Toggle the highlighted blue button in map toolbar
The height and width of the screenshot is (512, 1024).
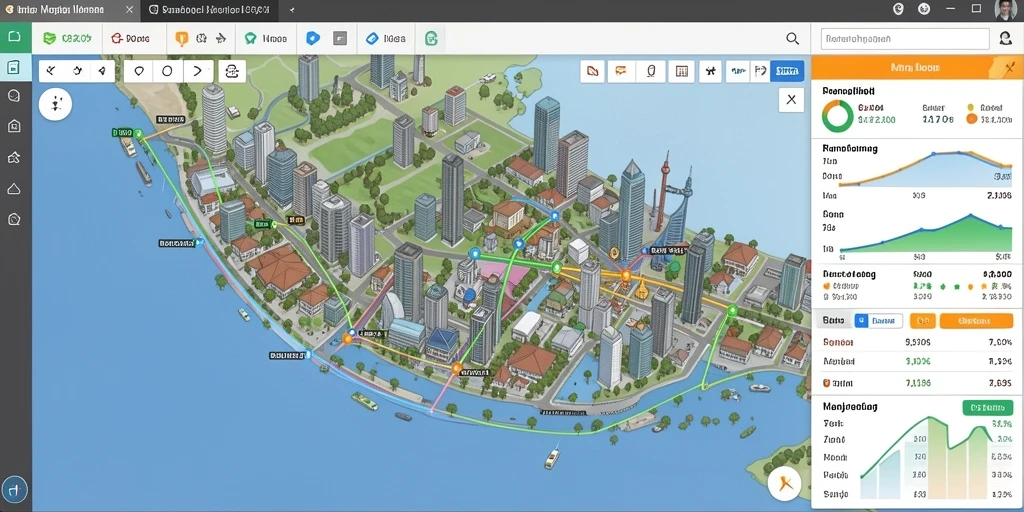click(x=787, y=71)
